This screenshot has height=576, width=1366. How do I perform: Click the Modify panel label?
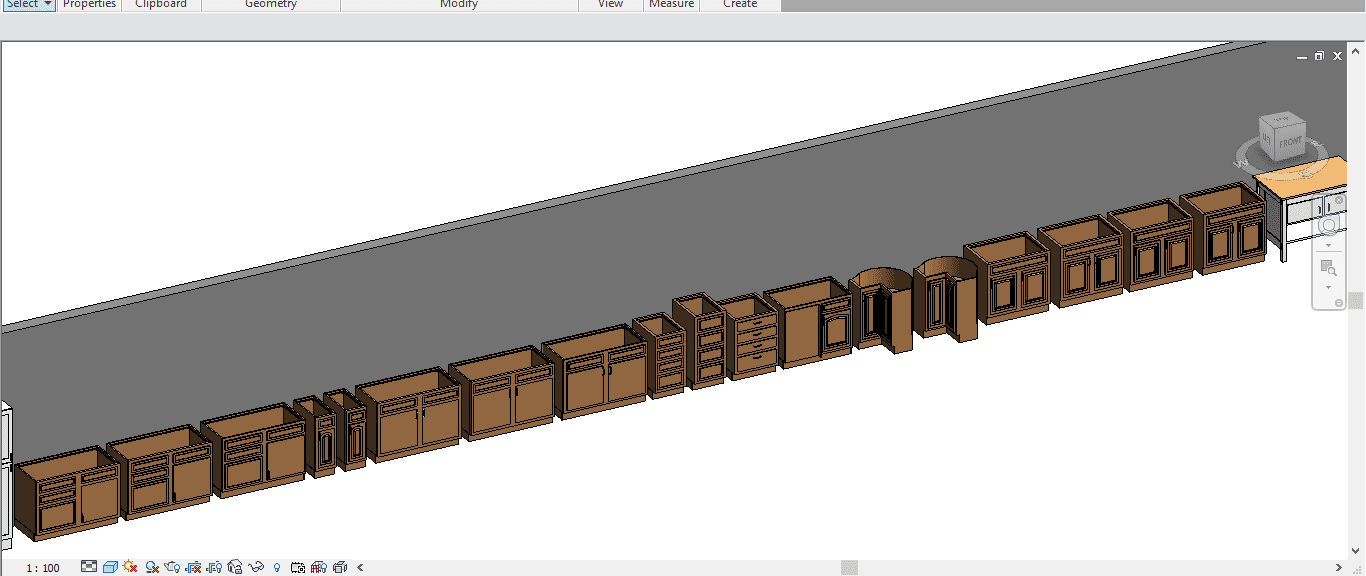tap(459, 4)
